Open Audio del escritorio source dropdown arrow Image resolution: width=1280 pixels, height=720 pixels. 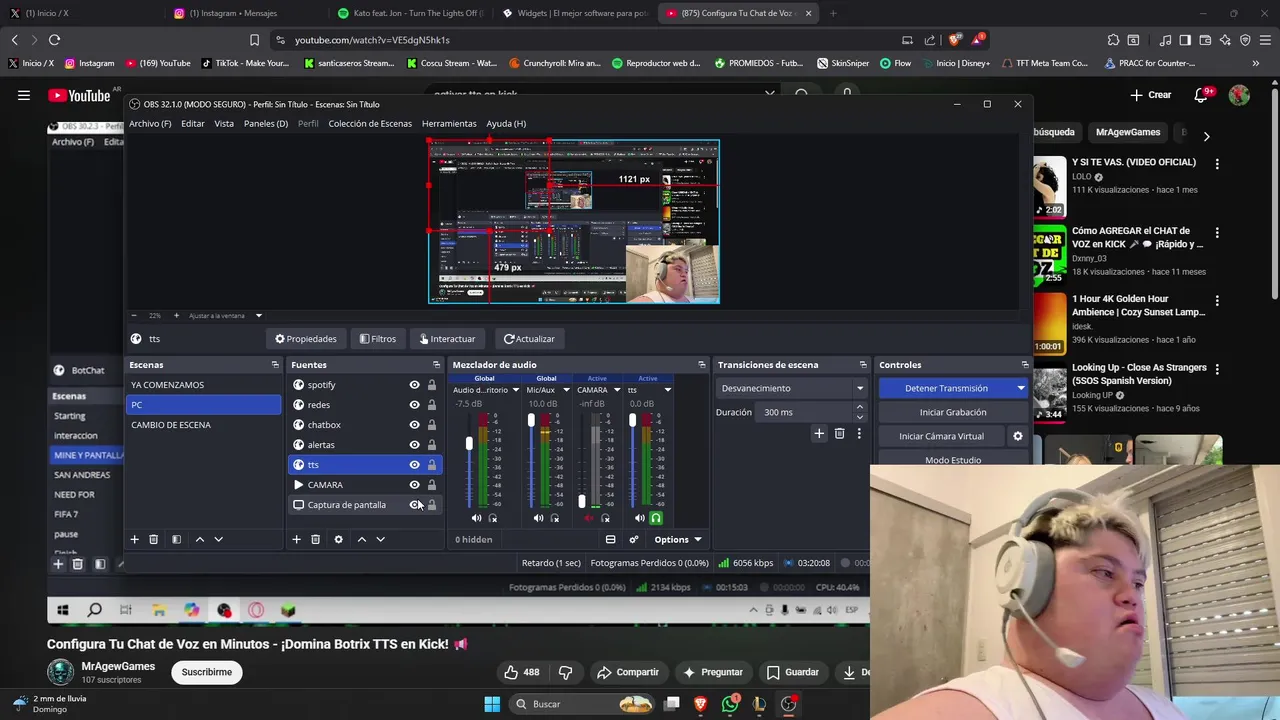[515, 390]
